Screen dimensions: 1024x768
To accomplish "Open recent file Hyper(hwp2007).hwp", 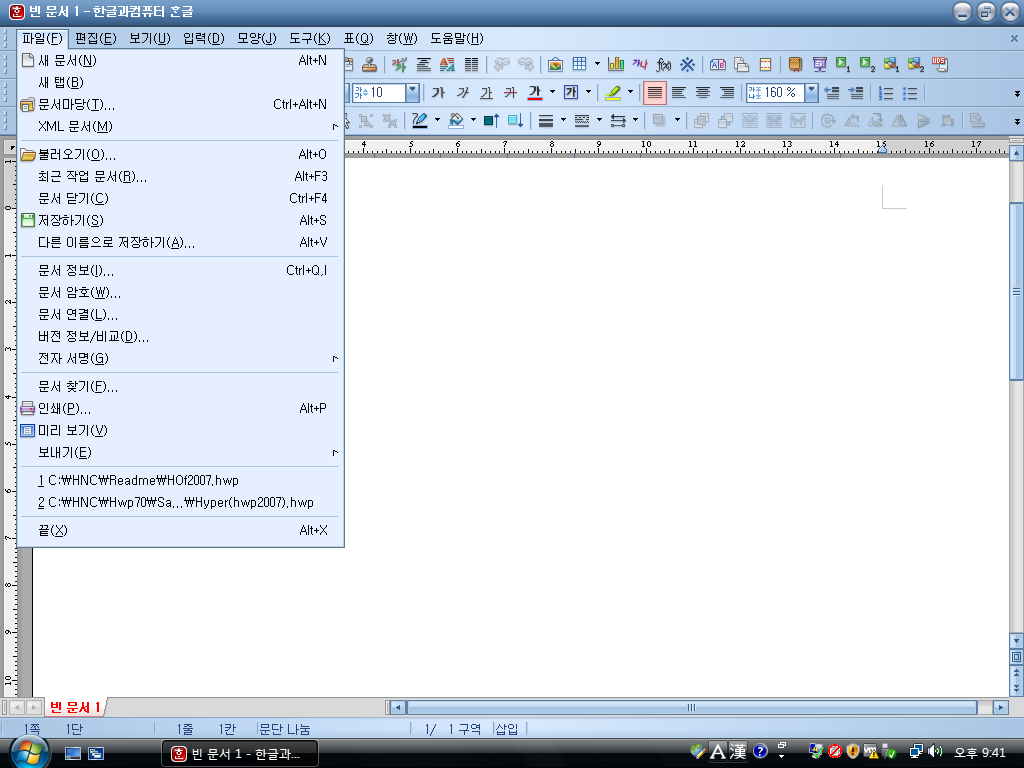I will tap(180, 503).
